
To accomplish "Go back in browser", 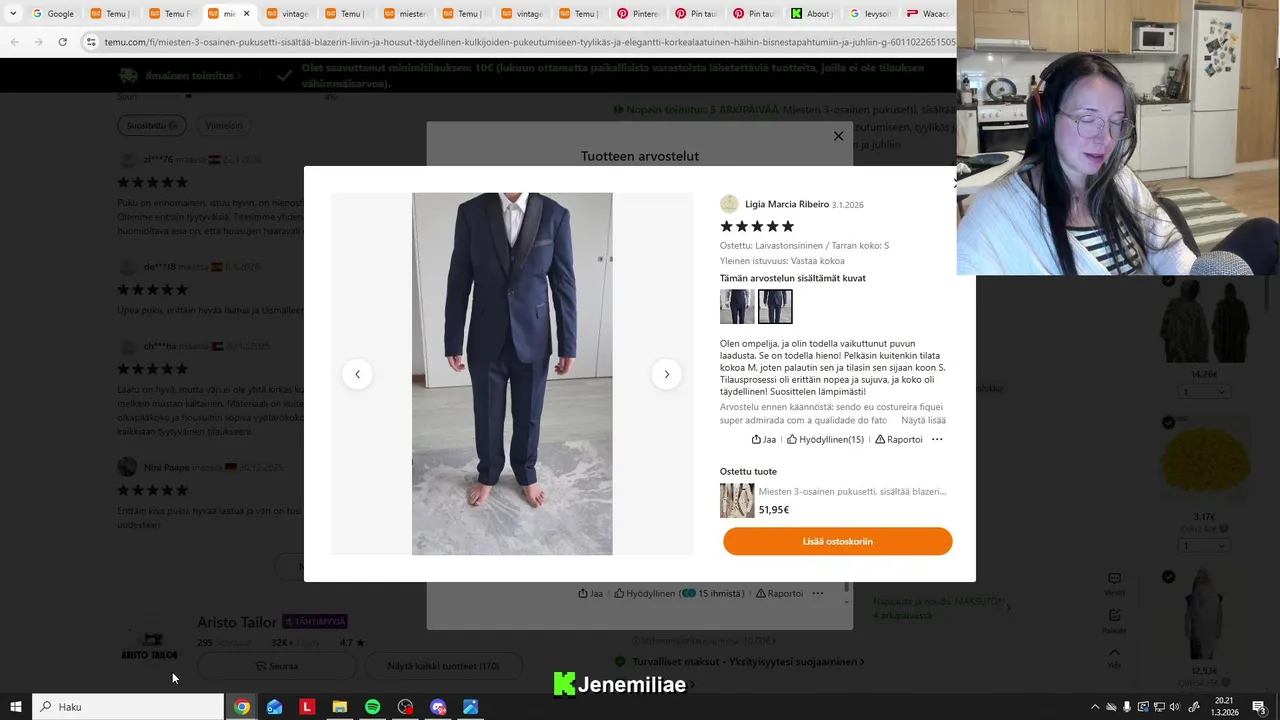I will tap(14, 42).
